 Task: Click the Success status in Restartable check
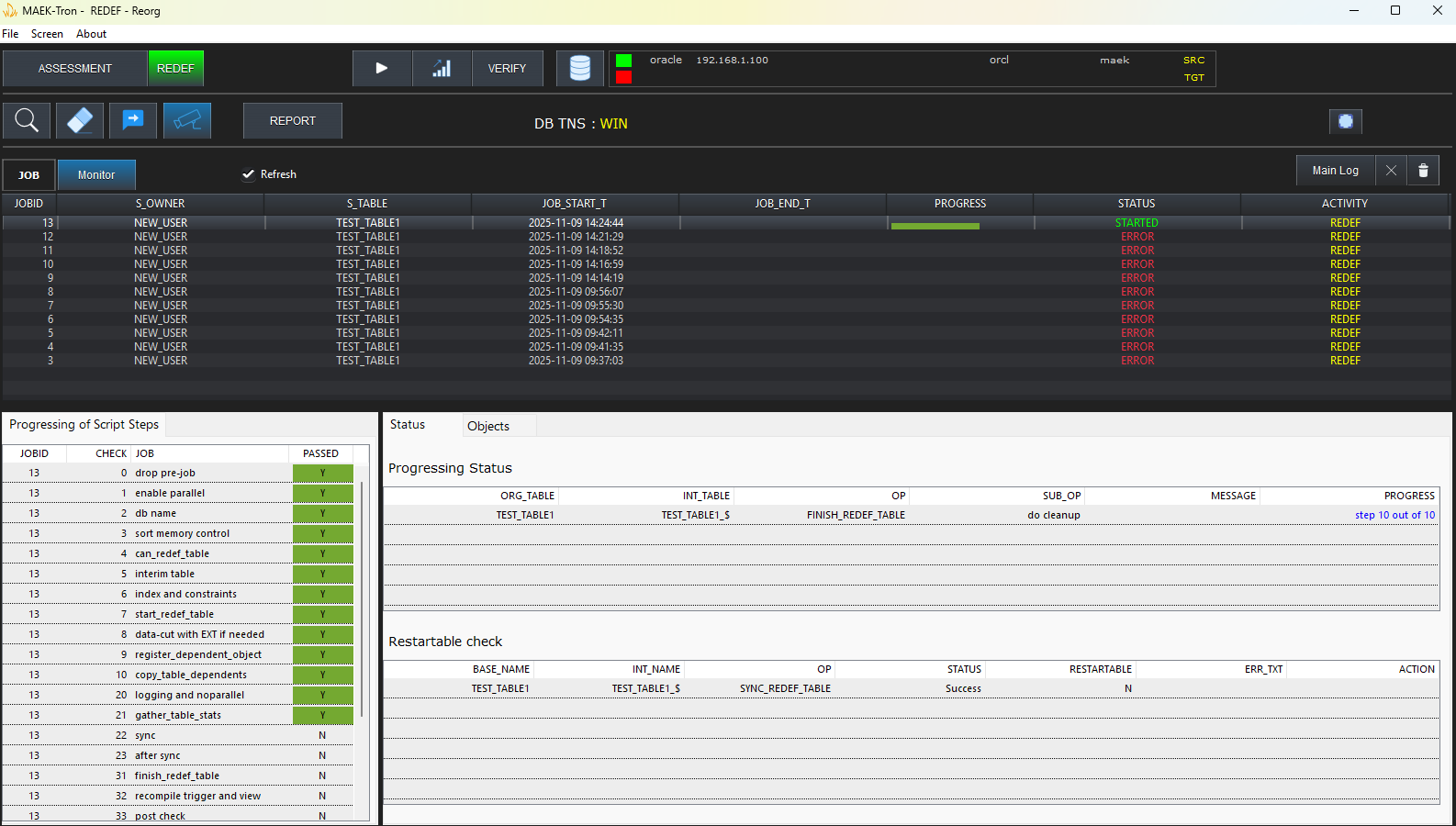(x=963, y=688)
